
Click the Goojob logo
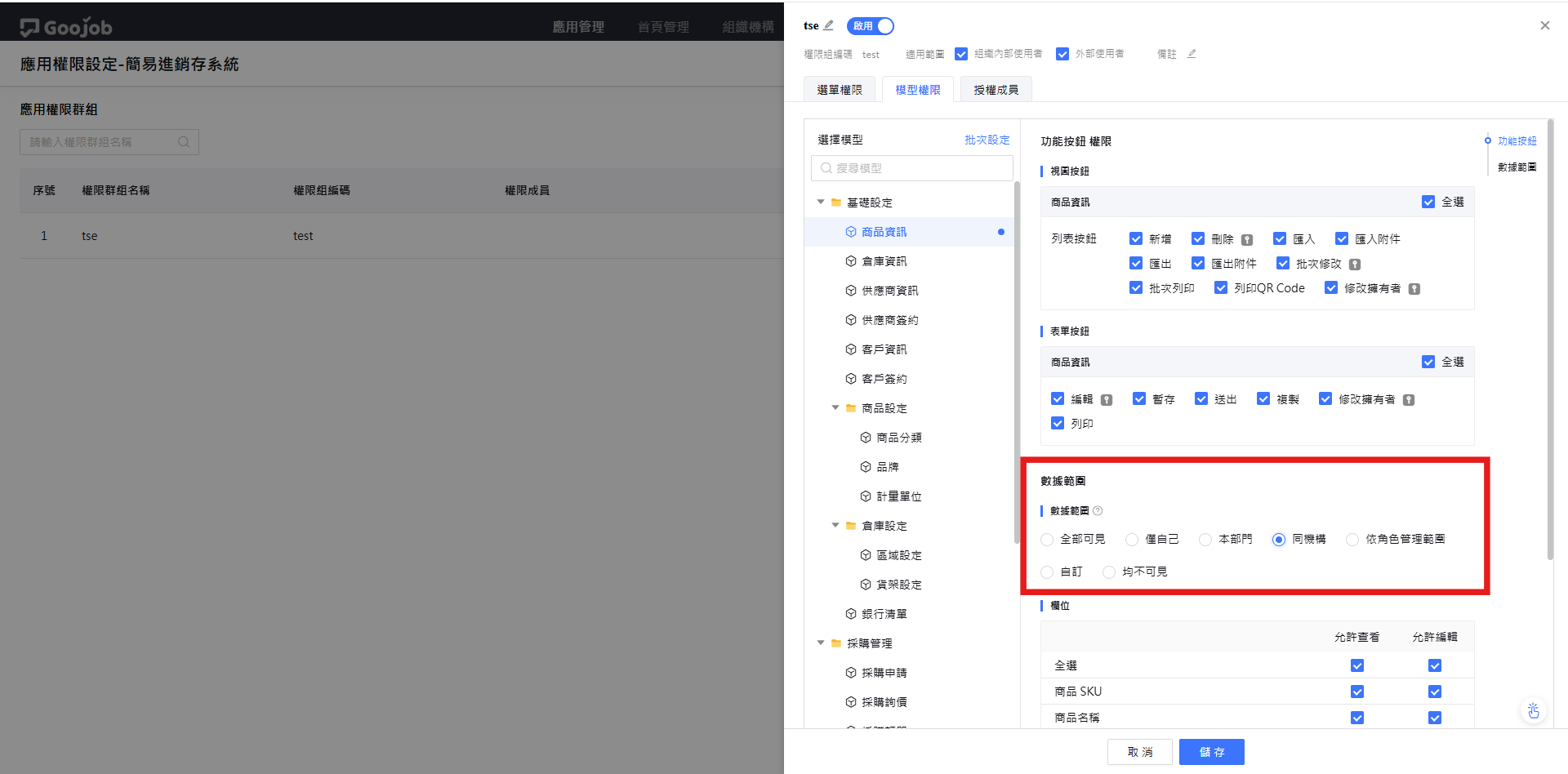(x=66, y=28)
